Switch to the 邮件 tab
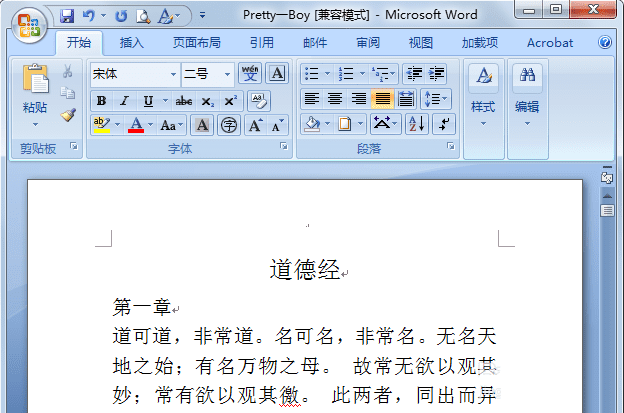 click(x=315, y=43)
